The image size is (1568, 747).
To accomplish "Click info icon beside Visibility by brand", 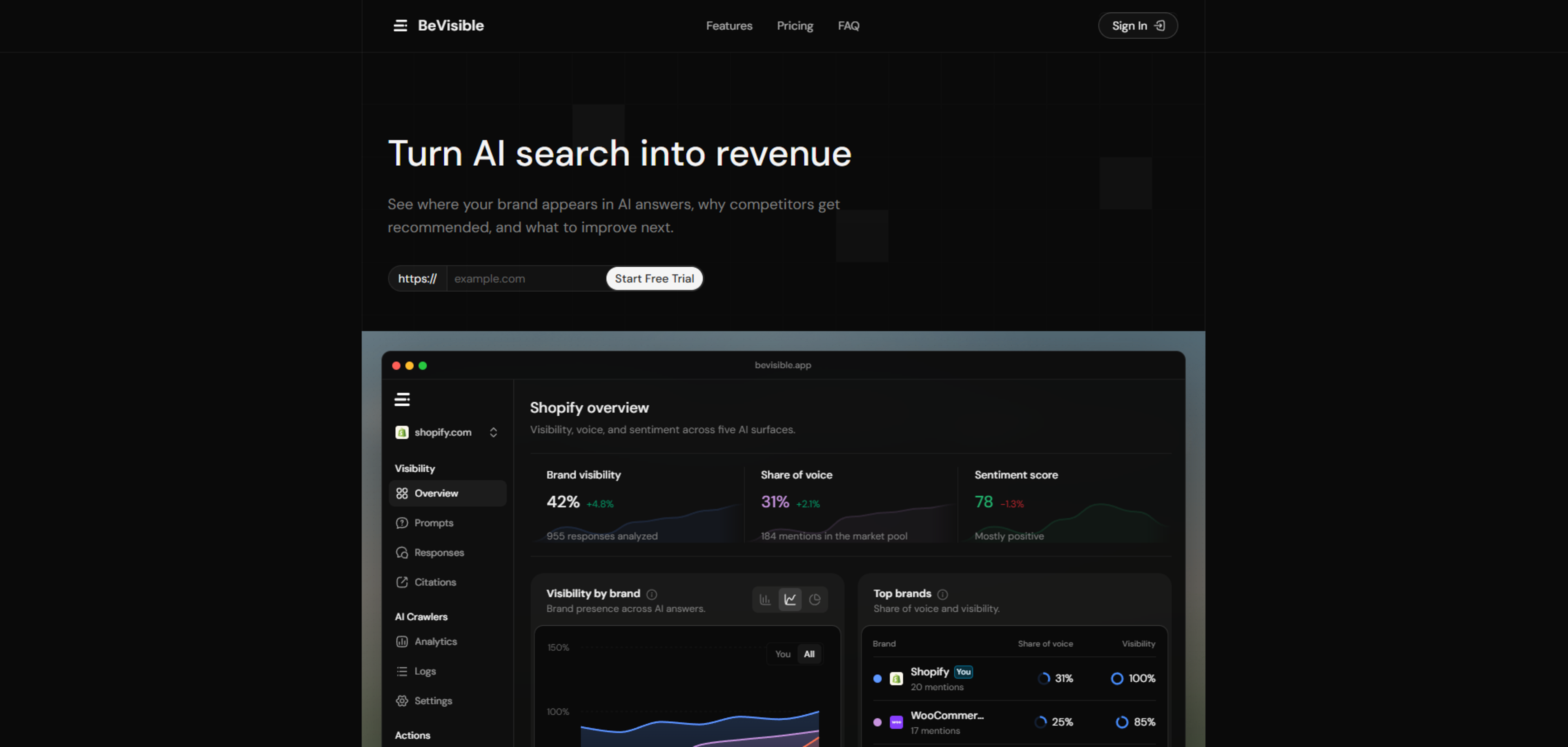I will pos(651,594).
